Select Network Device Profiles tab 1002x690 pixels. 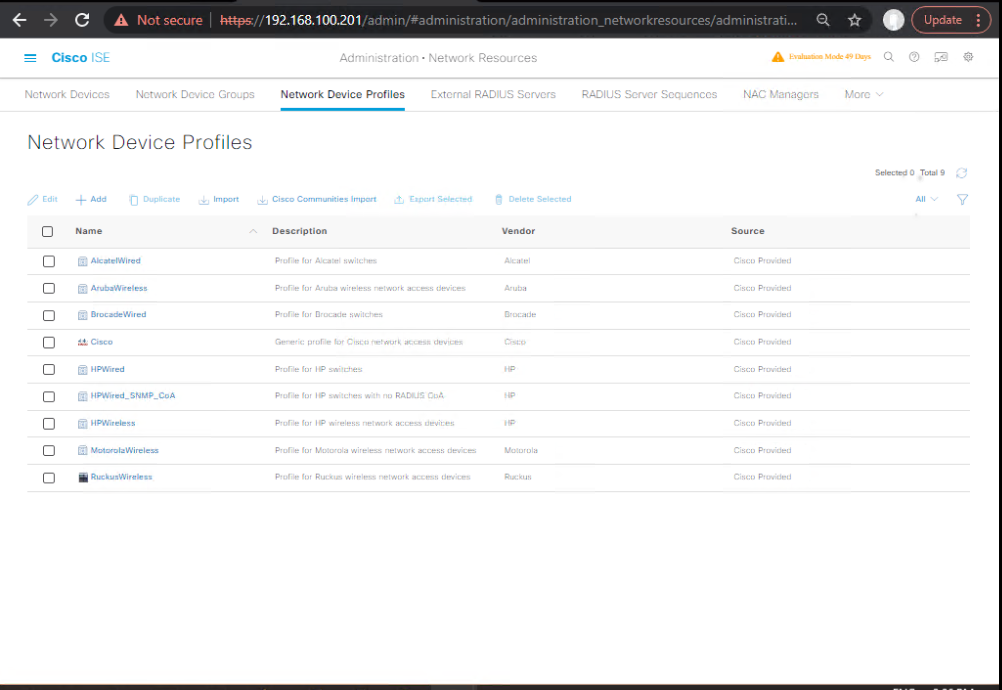343,95
